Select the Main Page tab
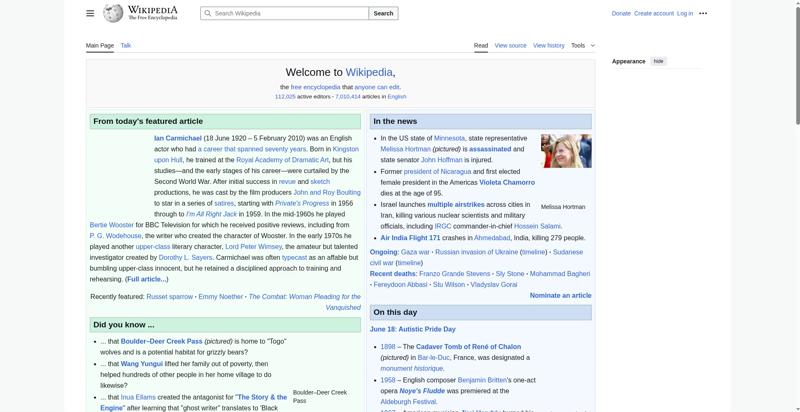The image size is (800, 412). click(x=100, y=45)
